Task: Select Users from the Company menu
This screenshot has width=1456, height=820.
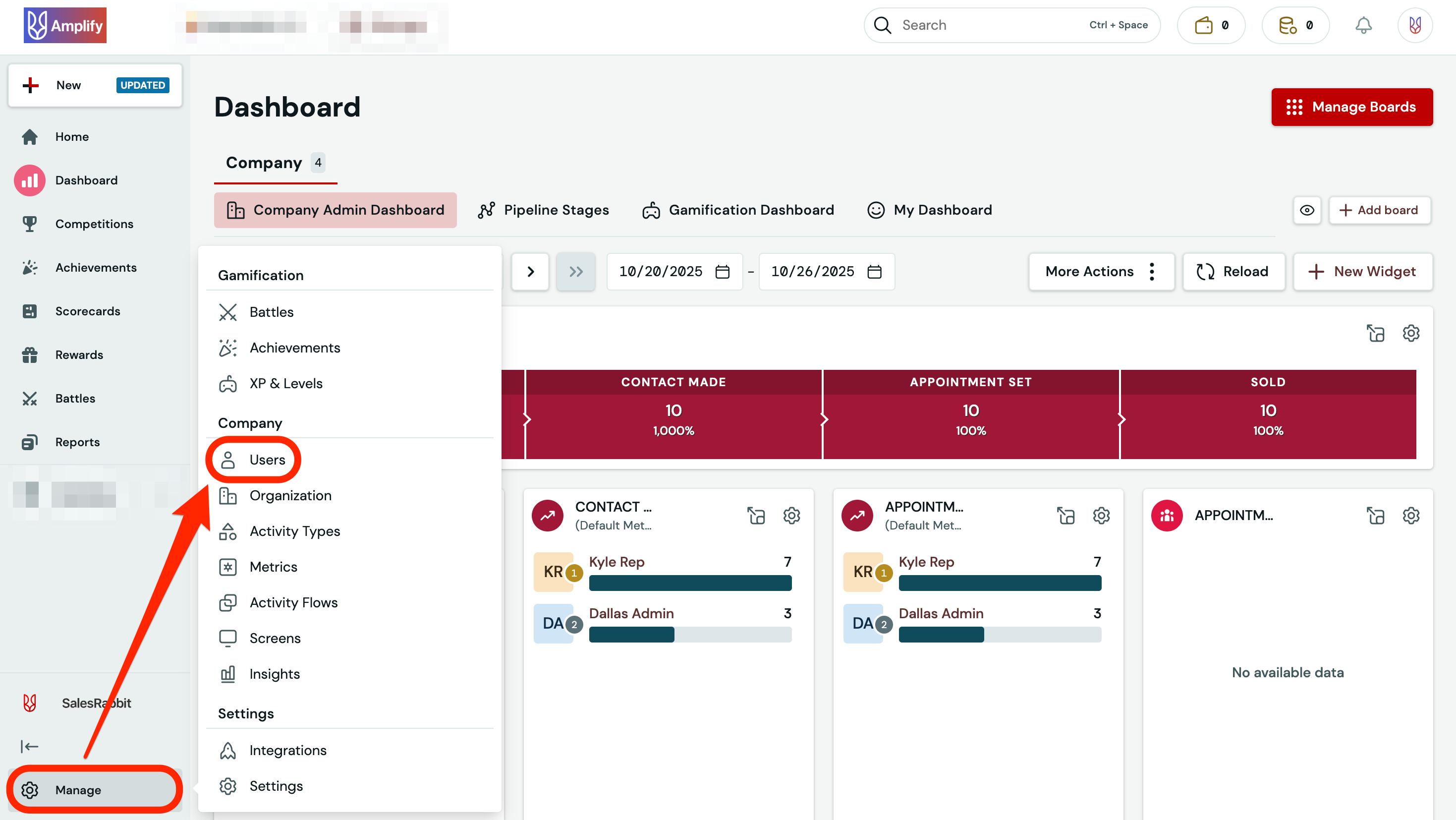Action: click(x=267, y=459)
